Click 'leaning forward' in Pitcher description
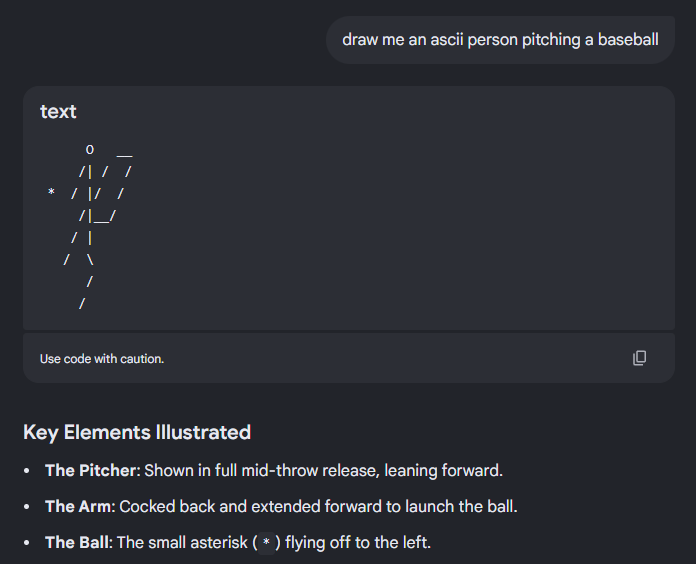Image resolution: width=696 pixels, height=564 pixels. (442, 470)
